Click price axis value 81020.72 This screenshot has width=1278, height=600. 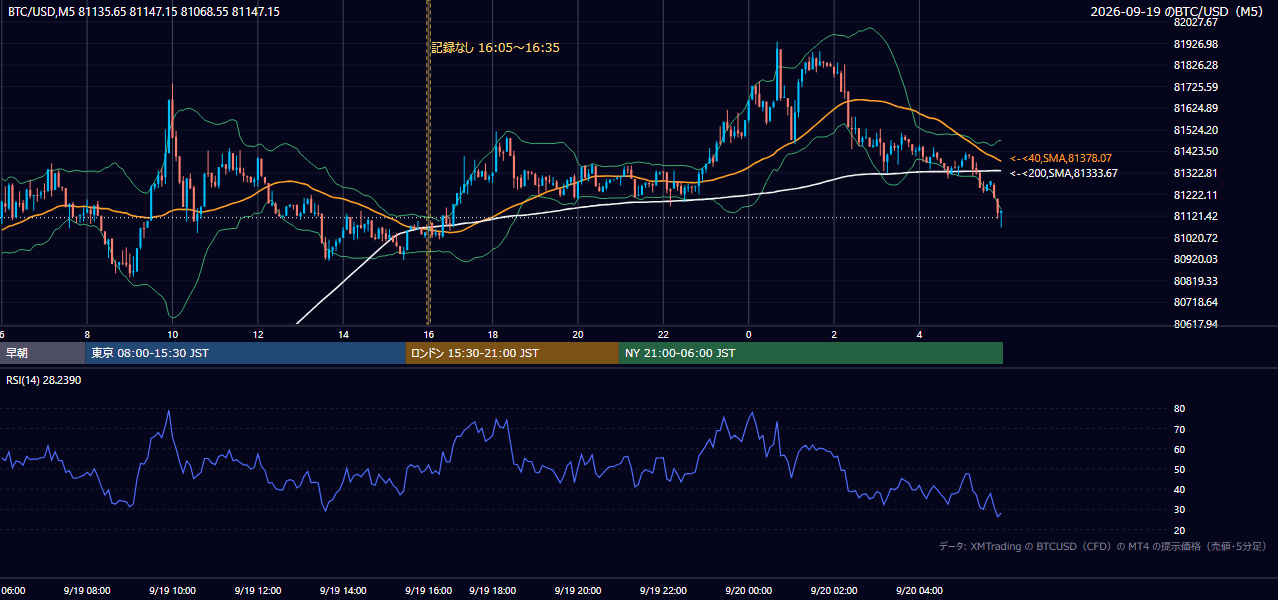point(1195,238)
